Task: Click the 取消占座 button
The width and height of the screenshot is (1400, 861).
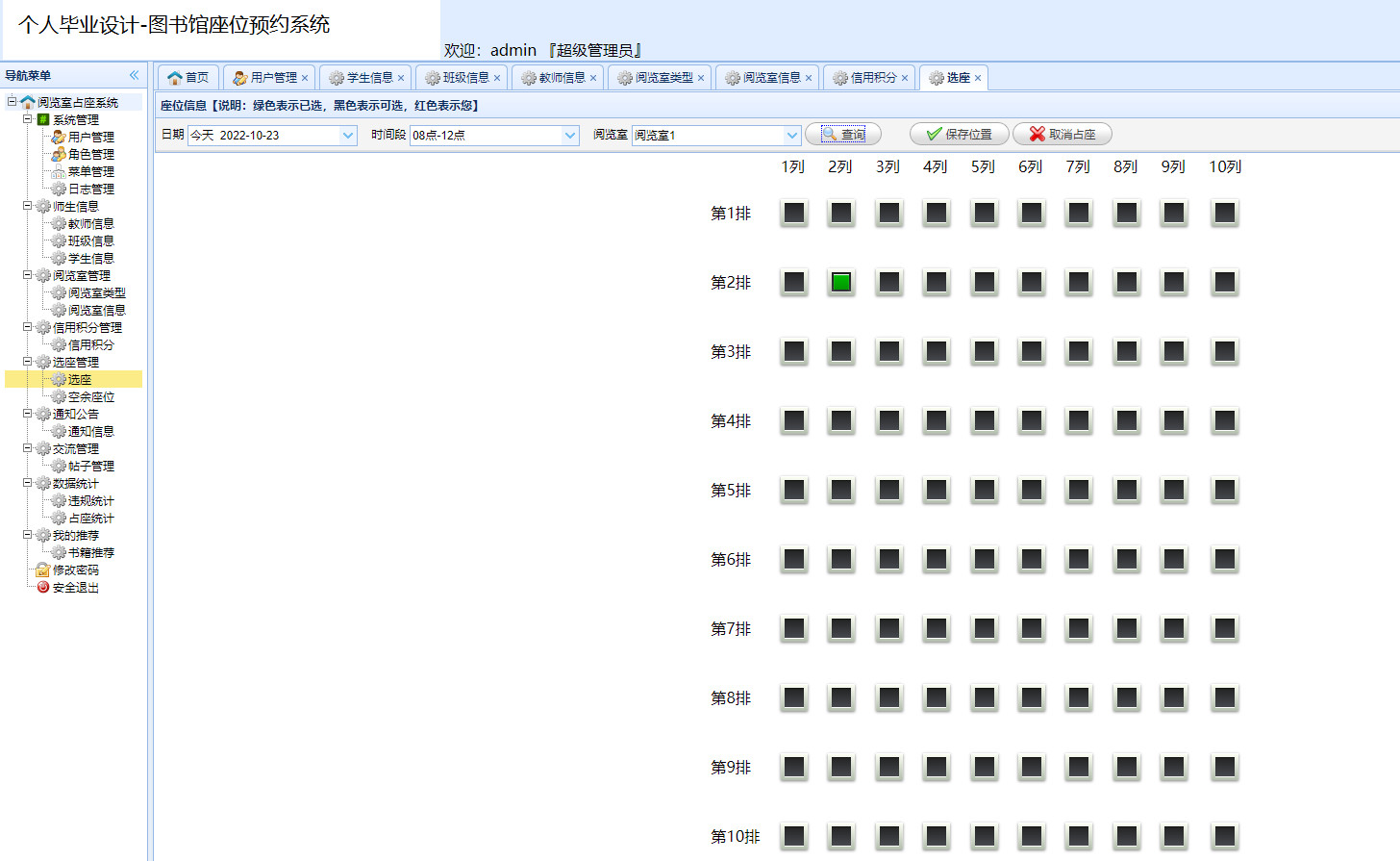Action: pos(1062,135)
